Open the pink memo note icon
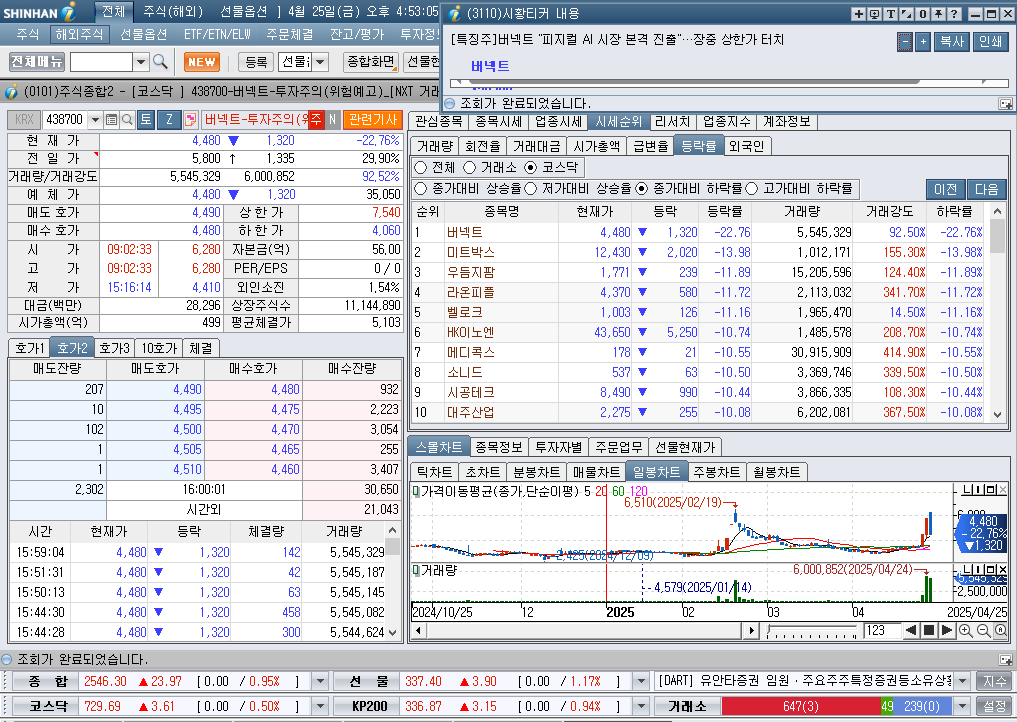The image size is (1017, 722). (191, 119)
